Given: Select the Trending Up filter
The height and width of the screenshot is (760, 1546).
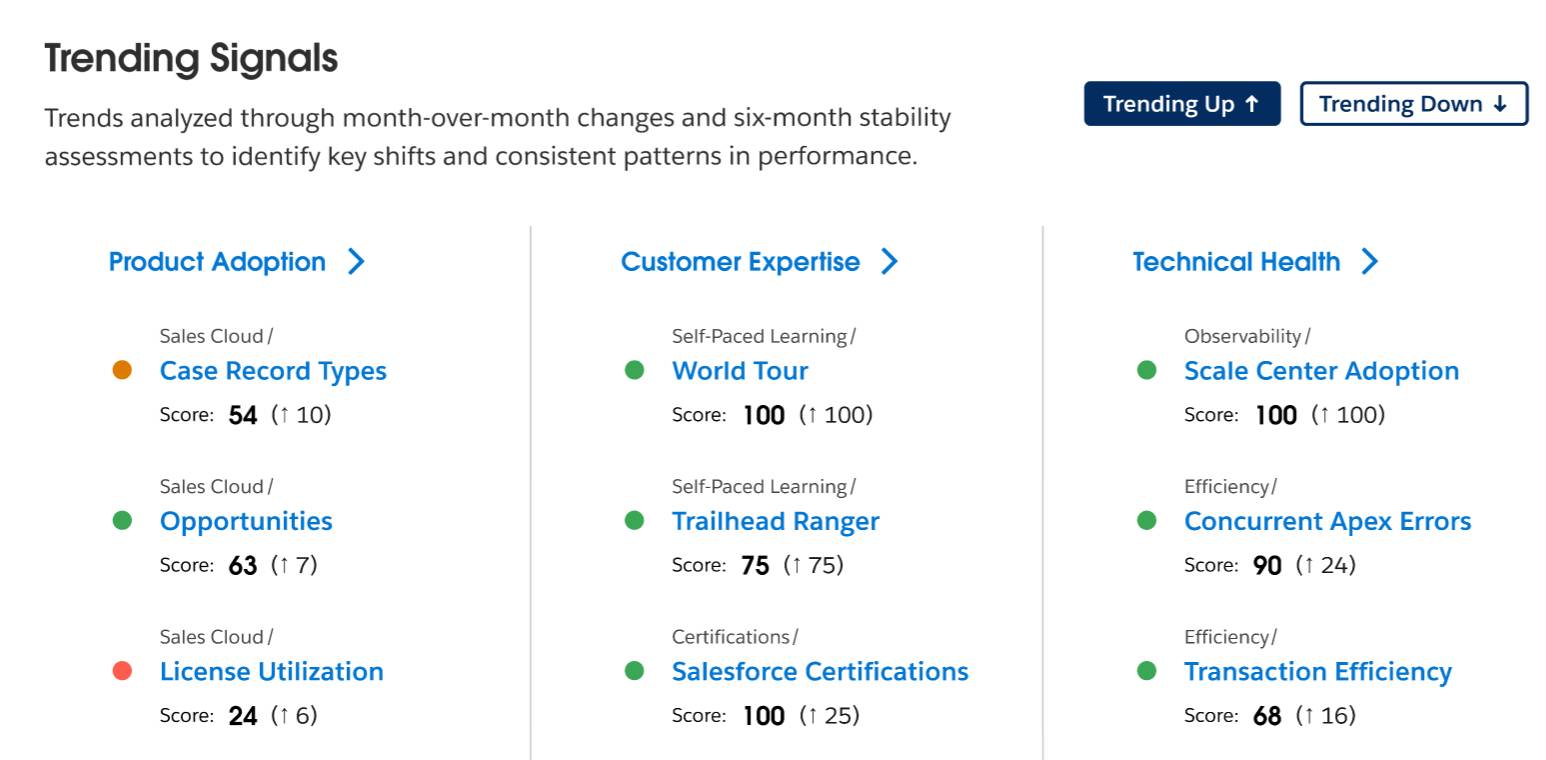Looking at the screenshot, I should (1182, 103).
